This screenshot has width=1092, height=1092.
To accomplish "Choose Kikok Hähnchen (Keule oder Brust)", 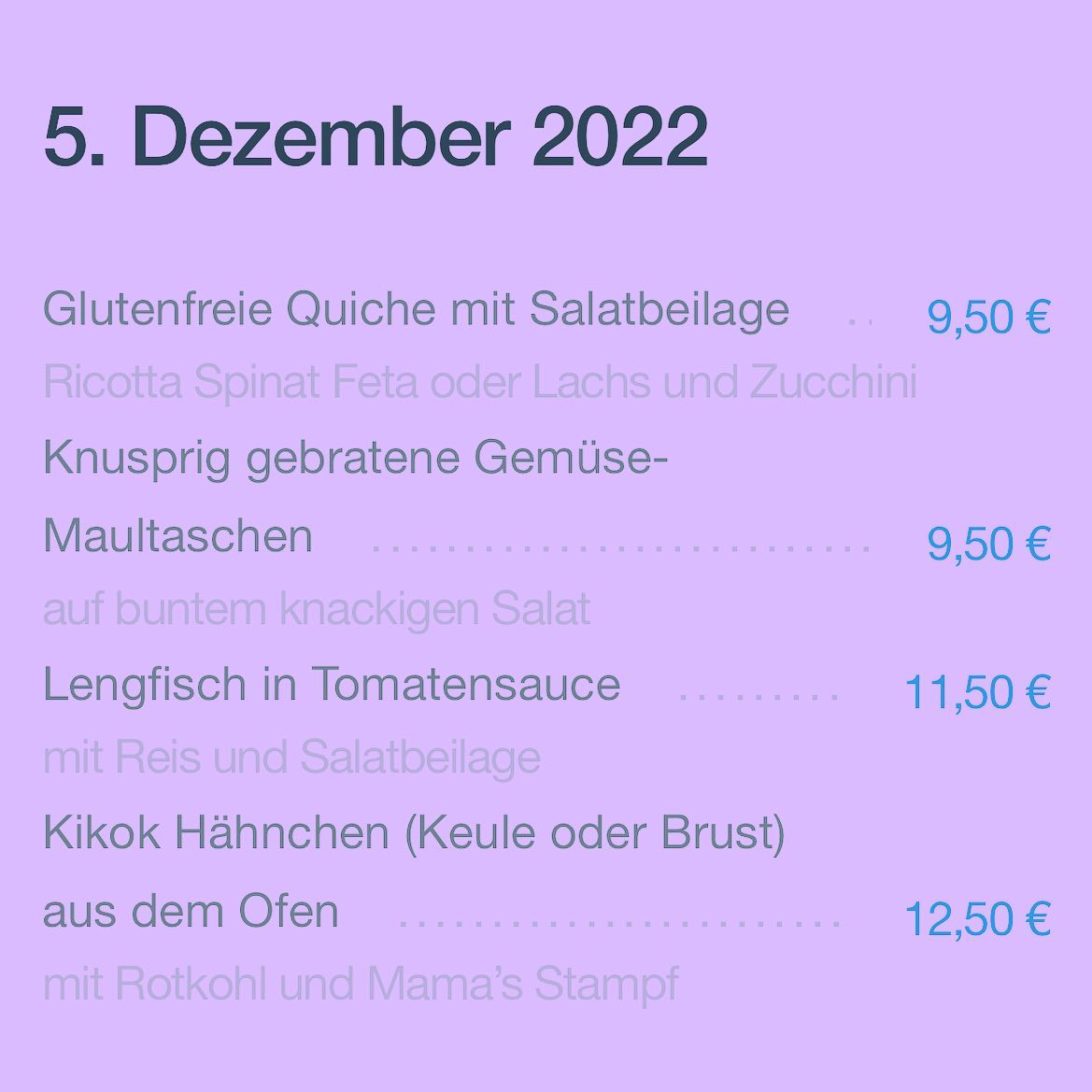I will coord(414,833).
